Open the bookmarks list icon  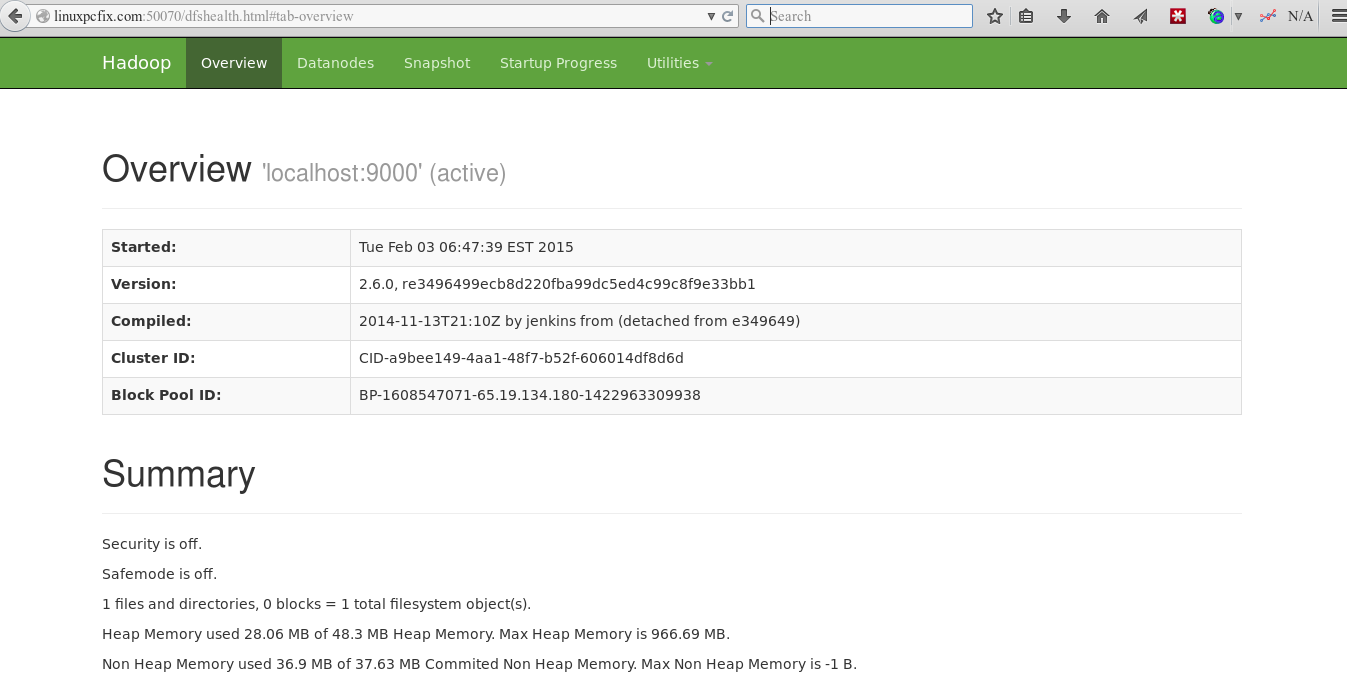pos(1026,16)
